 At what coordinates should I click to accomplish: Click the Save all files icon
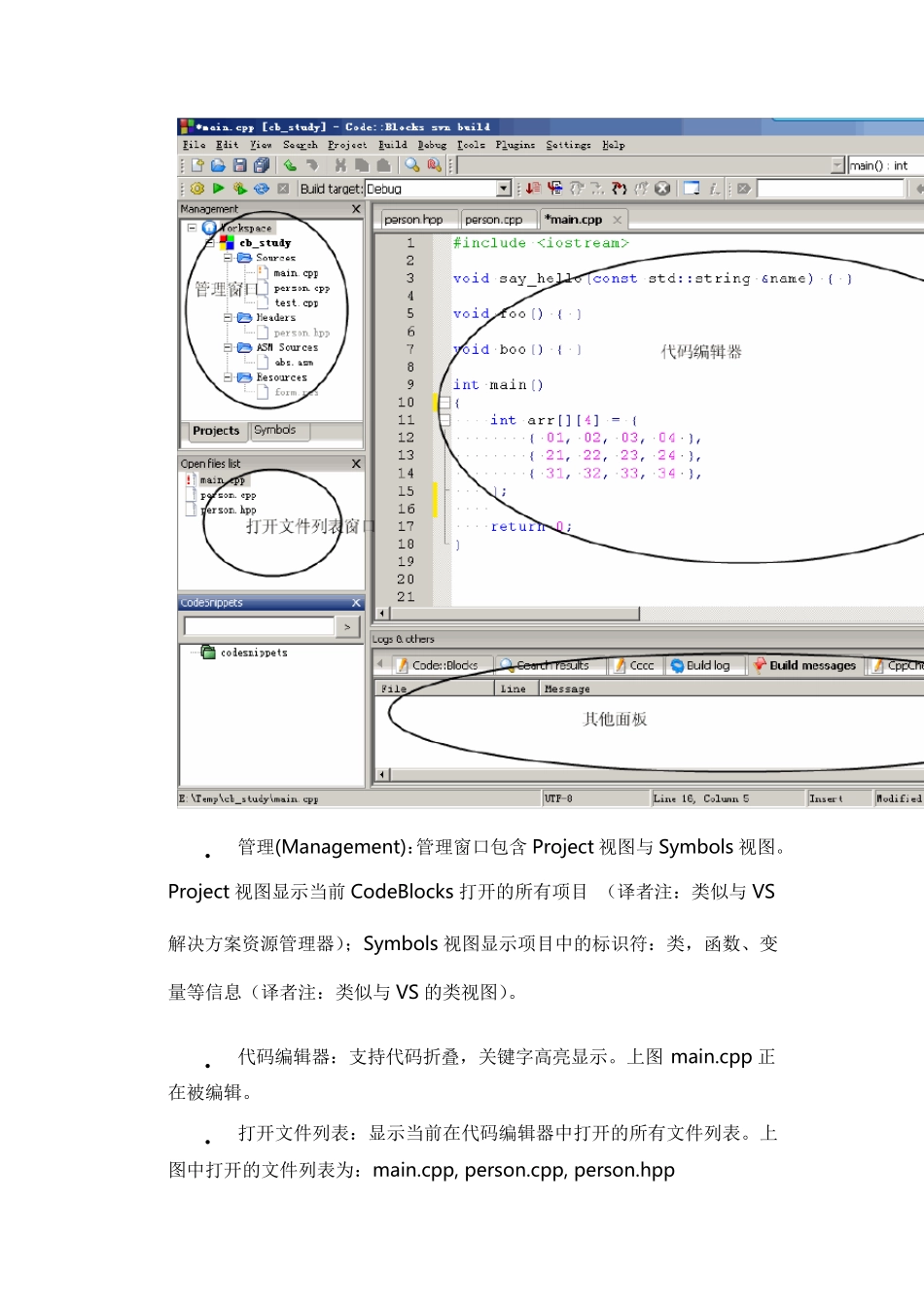point(261,165)
